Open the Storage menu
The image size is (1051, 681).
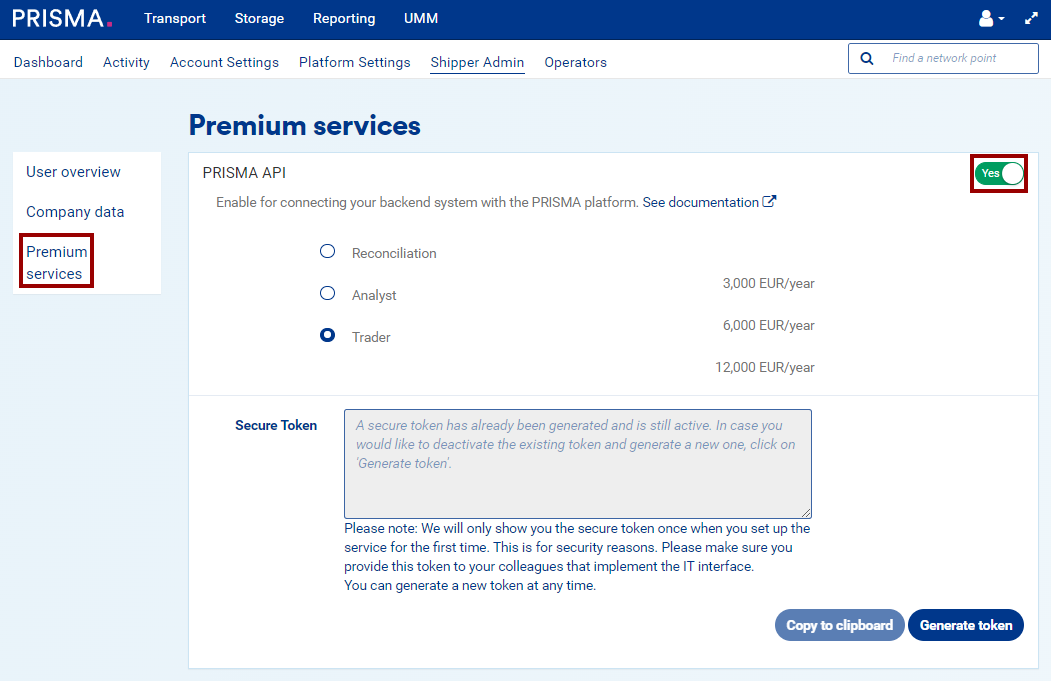click(259, 19)
